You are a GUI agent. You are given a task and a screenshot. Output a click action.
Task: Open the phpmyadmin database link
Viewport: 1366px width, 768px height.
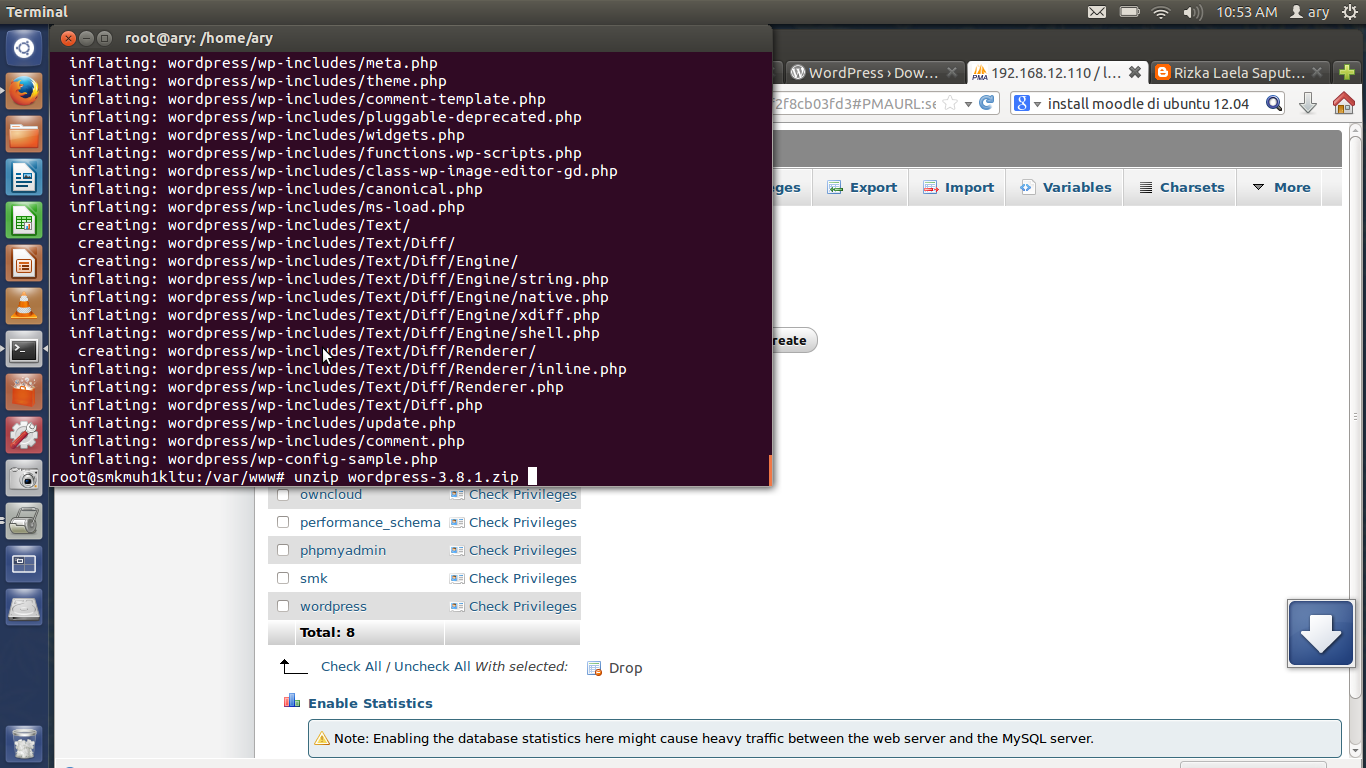click(343, 550)
